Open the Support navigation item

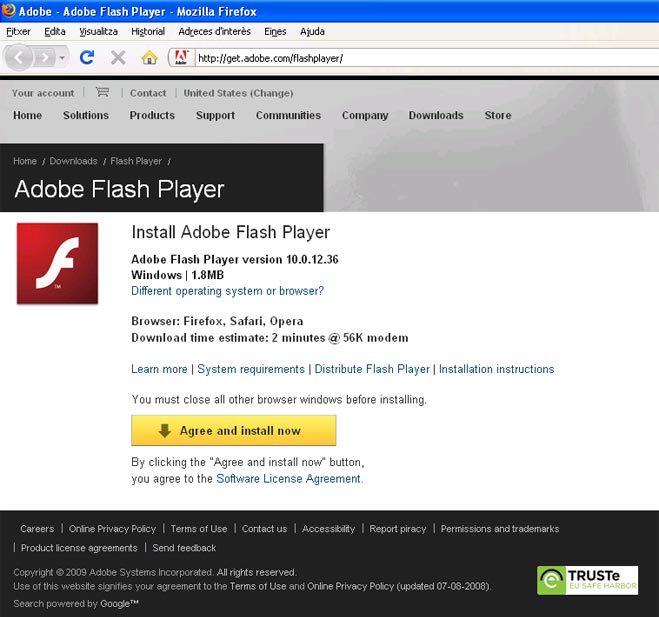(x=215, y=115)
